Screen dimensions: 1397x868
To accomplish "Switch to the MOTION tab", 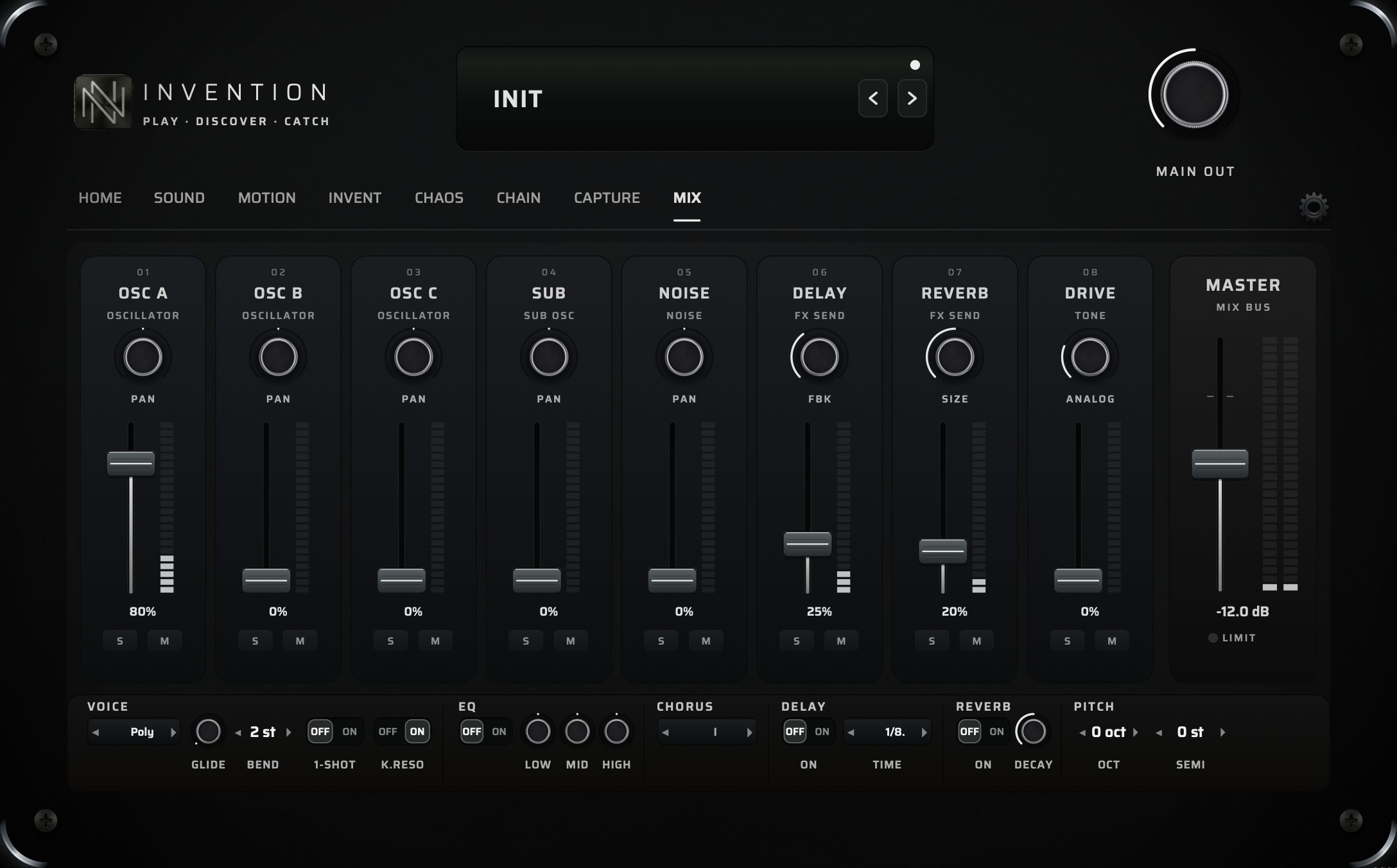I will 267,198.
